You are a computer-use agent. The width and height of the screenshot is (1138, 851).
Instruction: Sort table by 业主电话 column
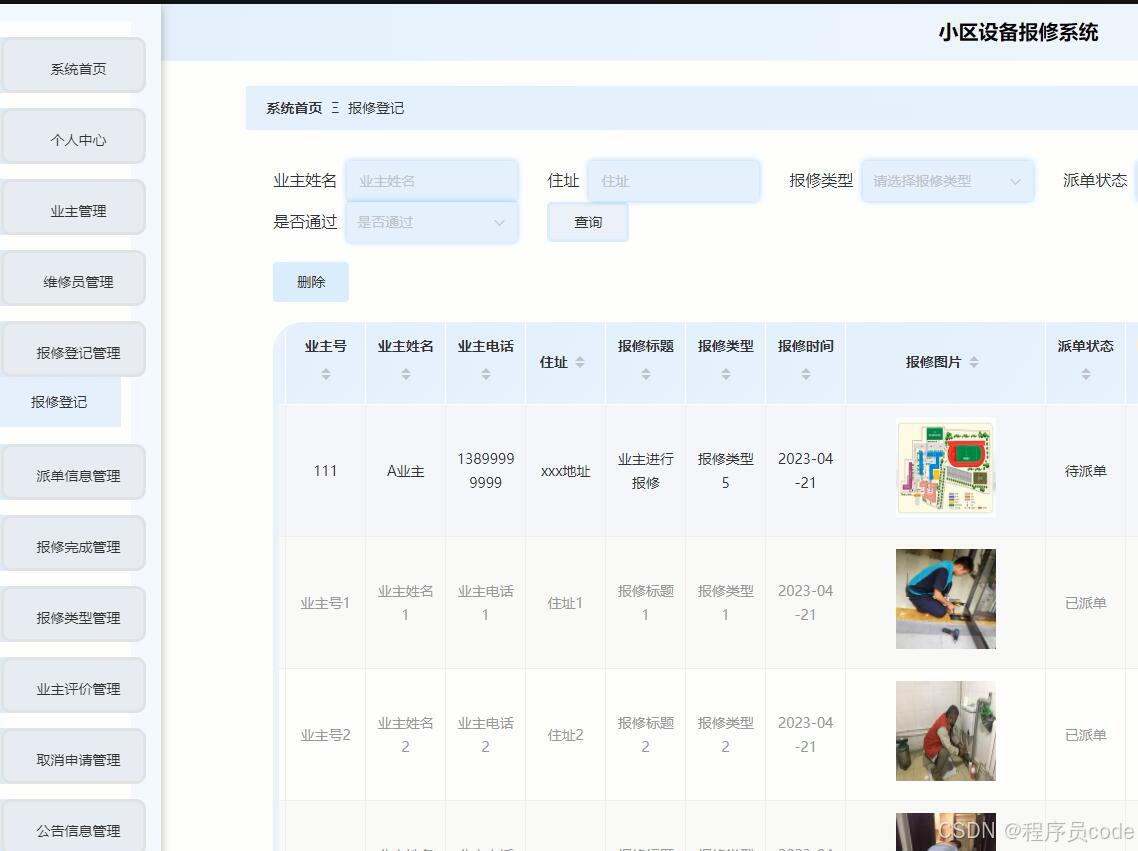[485, 375]
